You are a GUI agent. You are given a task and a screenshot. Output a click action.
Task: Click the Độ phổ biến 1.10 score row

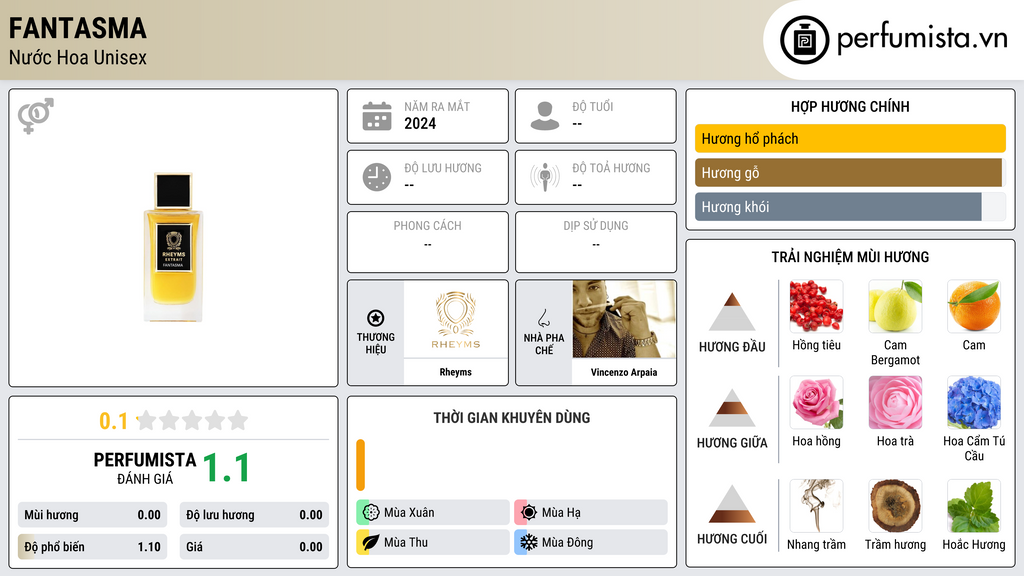pyautogui.click(x=92, y=547)
